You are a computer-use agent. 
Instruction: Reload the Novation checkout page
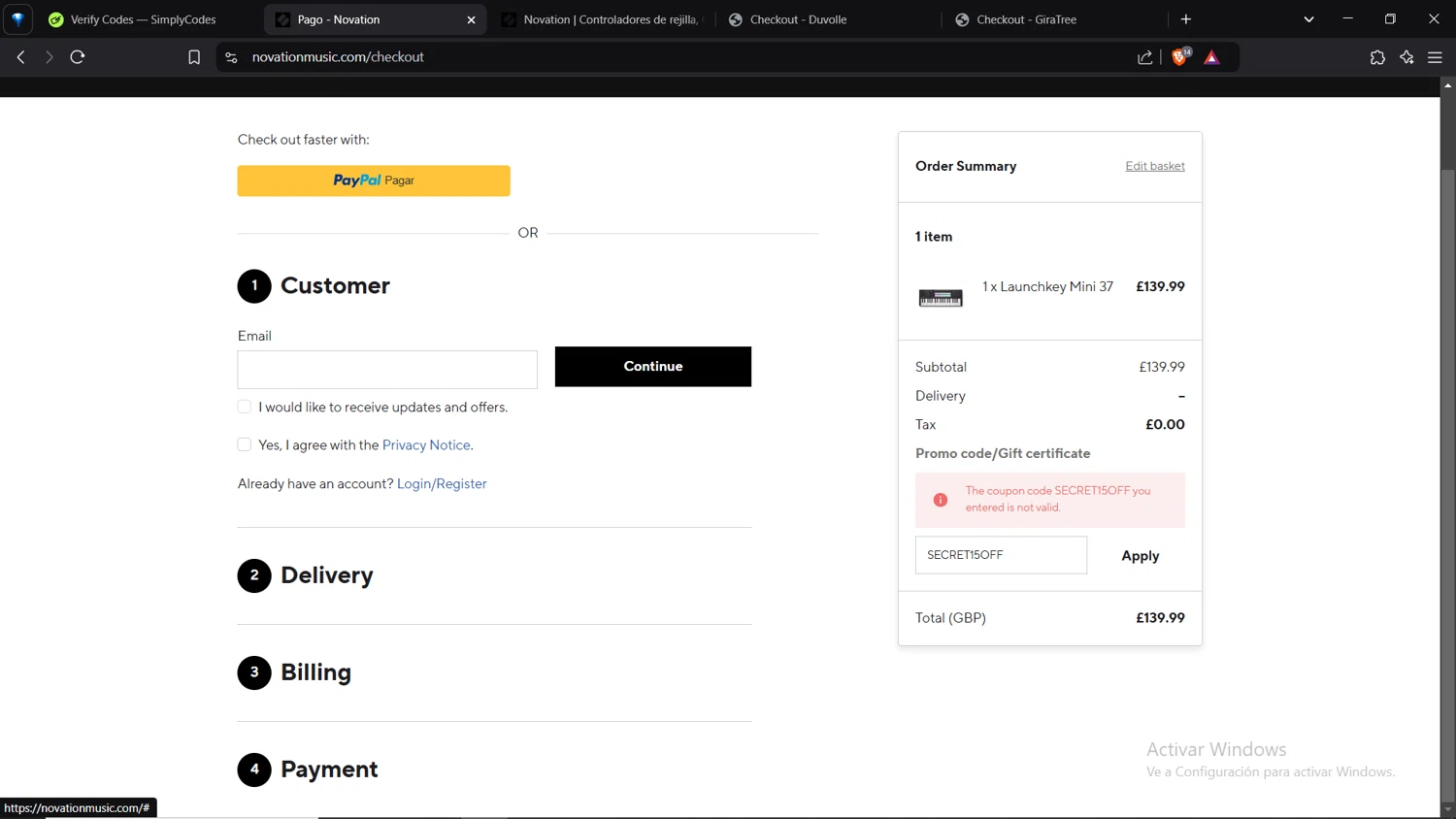coord(78,57)
